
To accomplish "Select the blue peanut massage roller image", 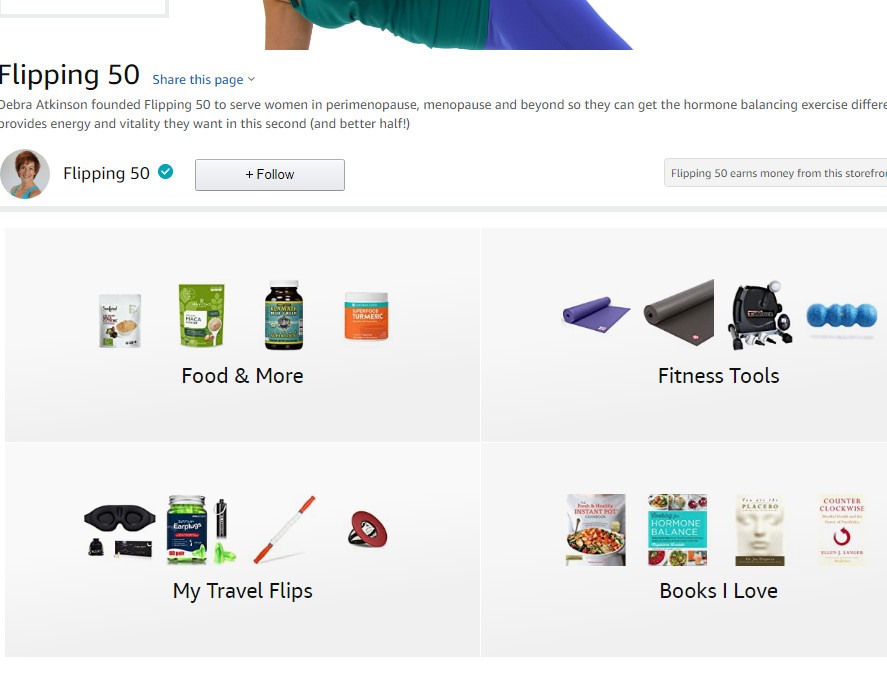I will point(842,315).
